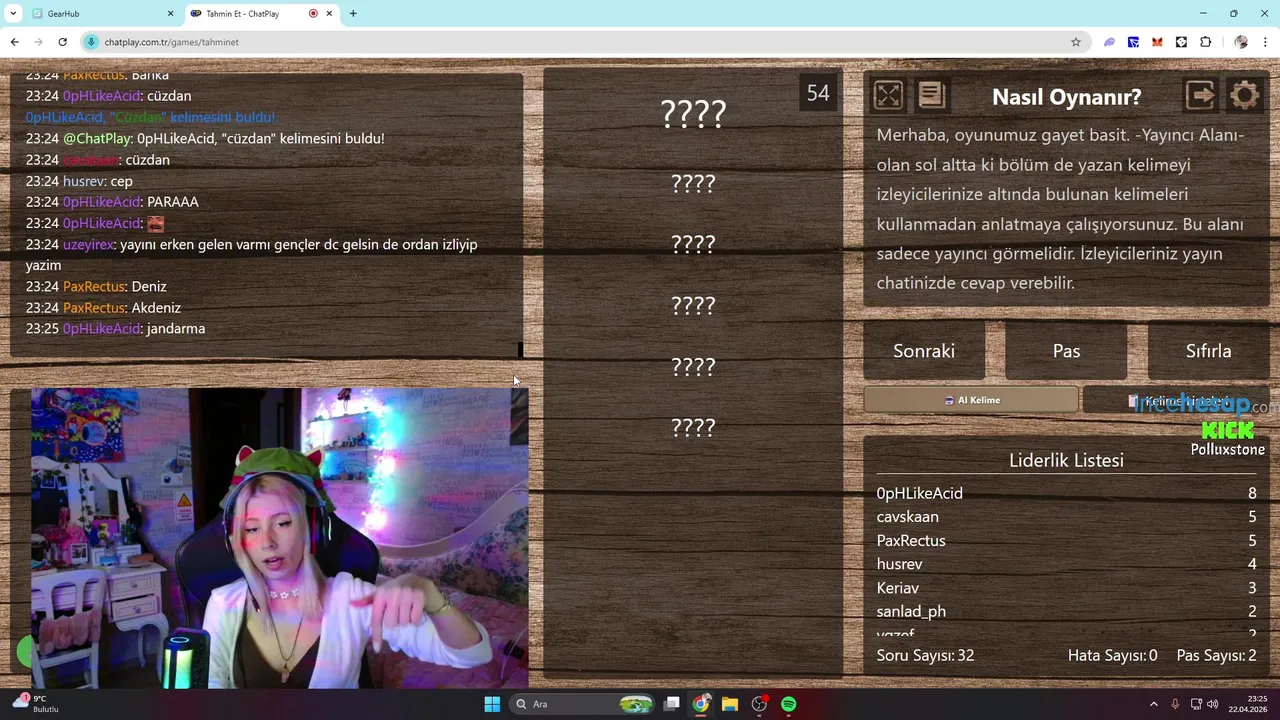Viewport: 1280px width, 720px height.
Task: Click the Hata Sayısı: 0 counter
Action: (x=1112, y=655)
